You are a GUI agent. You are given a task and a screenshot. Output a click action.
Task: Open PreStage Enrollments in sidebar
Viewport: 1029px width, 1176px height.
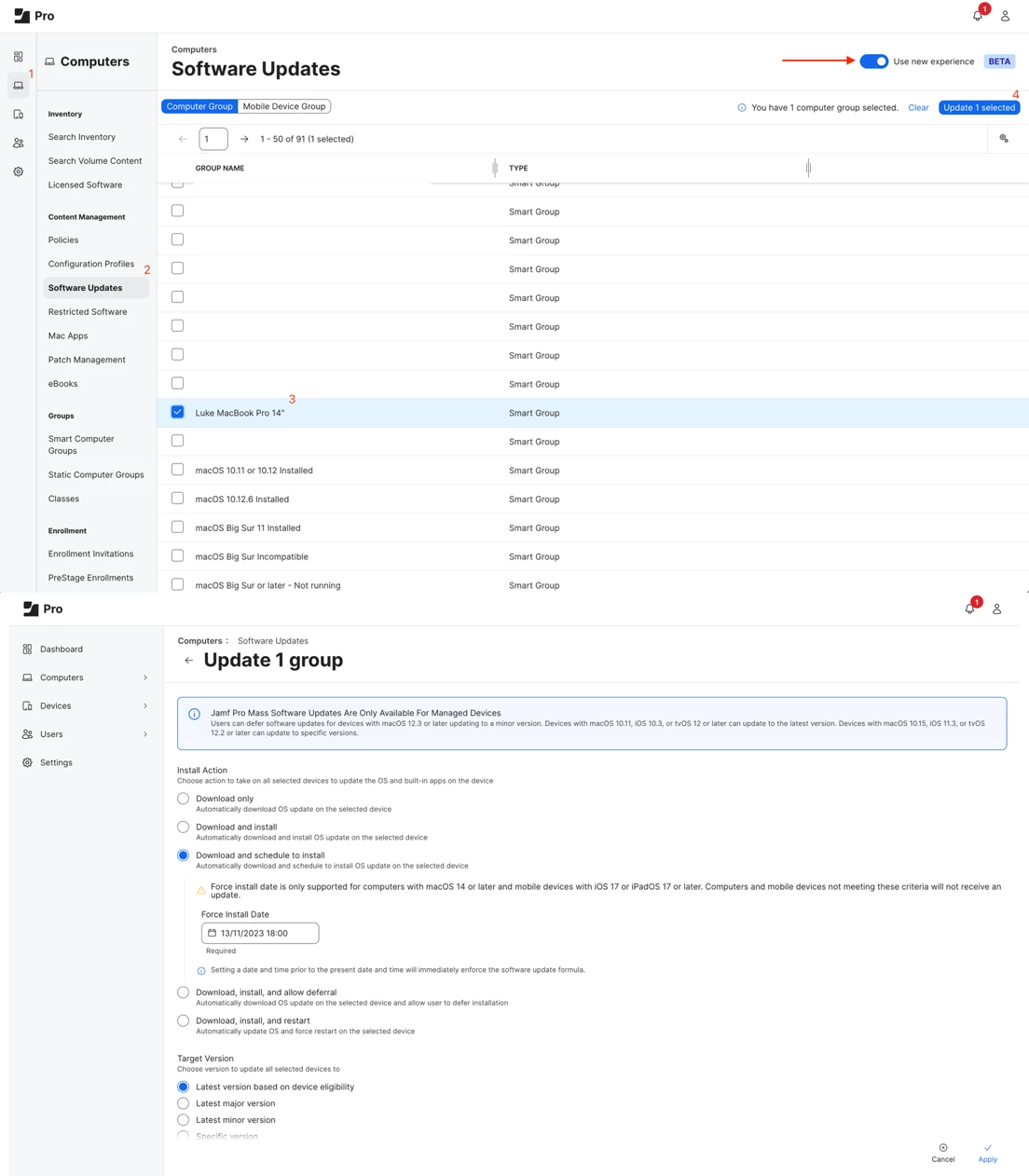point(90,578)
